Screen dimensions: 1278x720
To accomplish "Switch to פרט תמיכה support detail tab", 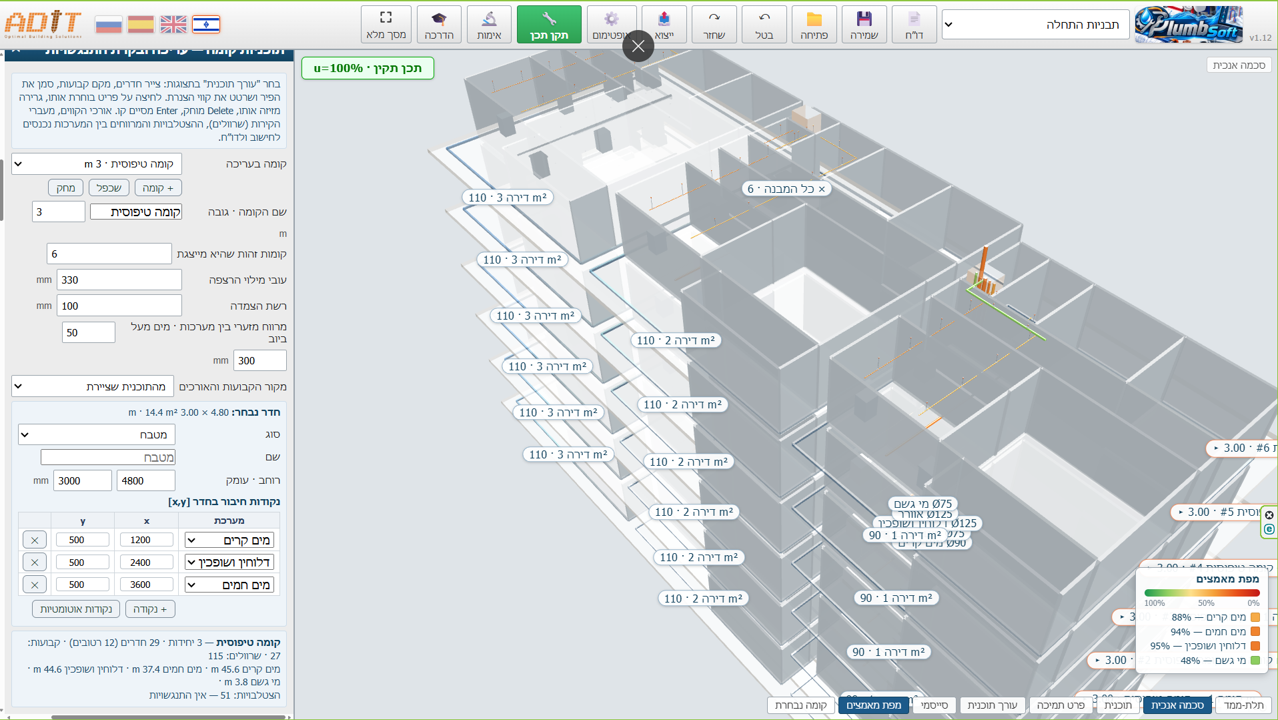I will tap(1061, 705).
